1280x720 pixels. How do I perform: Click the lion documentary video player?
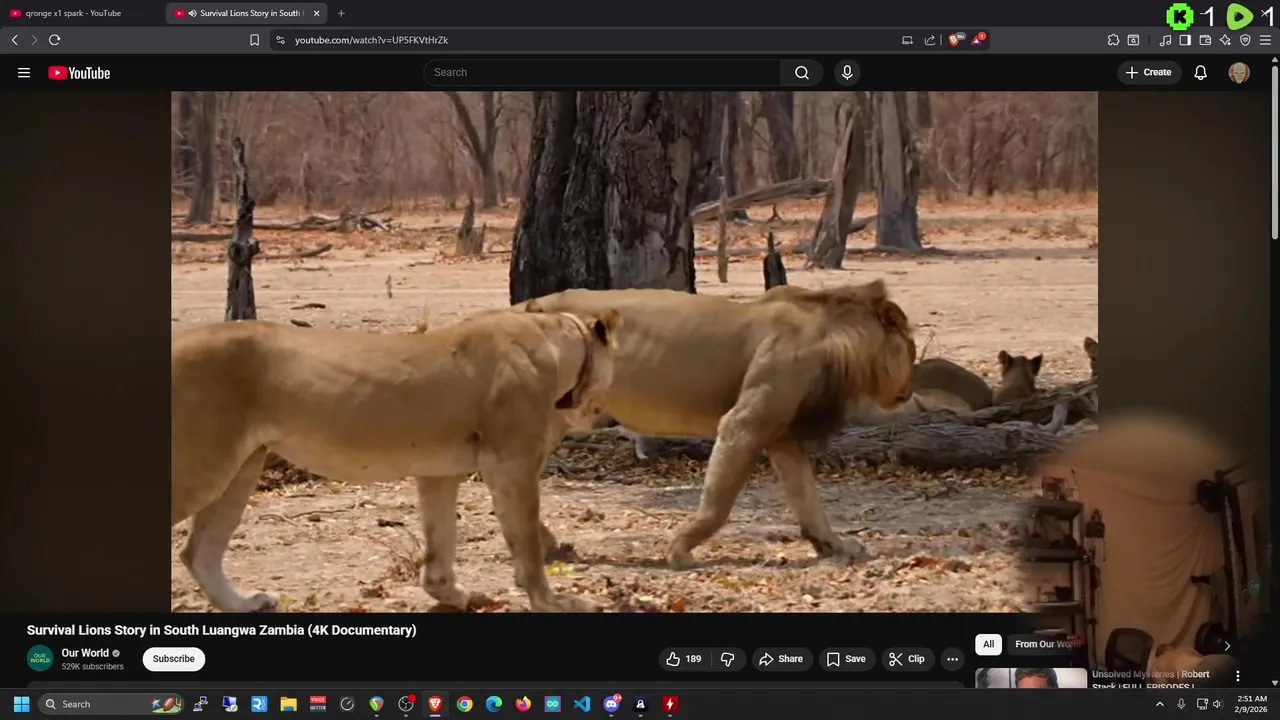(x=634, y=351)
